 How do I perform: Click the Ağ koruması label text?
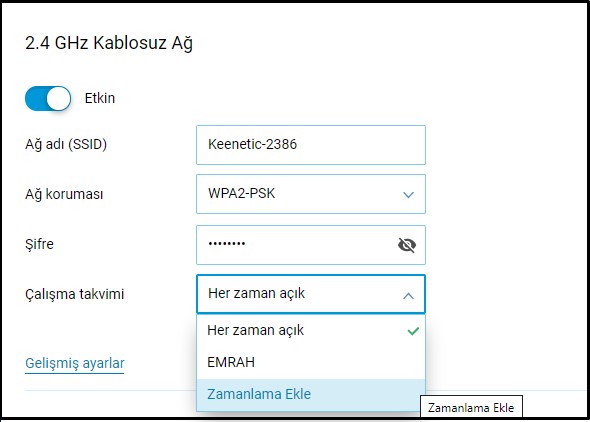pos(64,194)
